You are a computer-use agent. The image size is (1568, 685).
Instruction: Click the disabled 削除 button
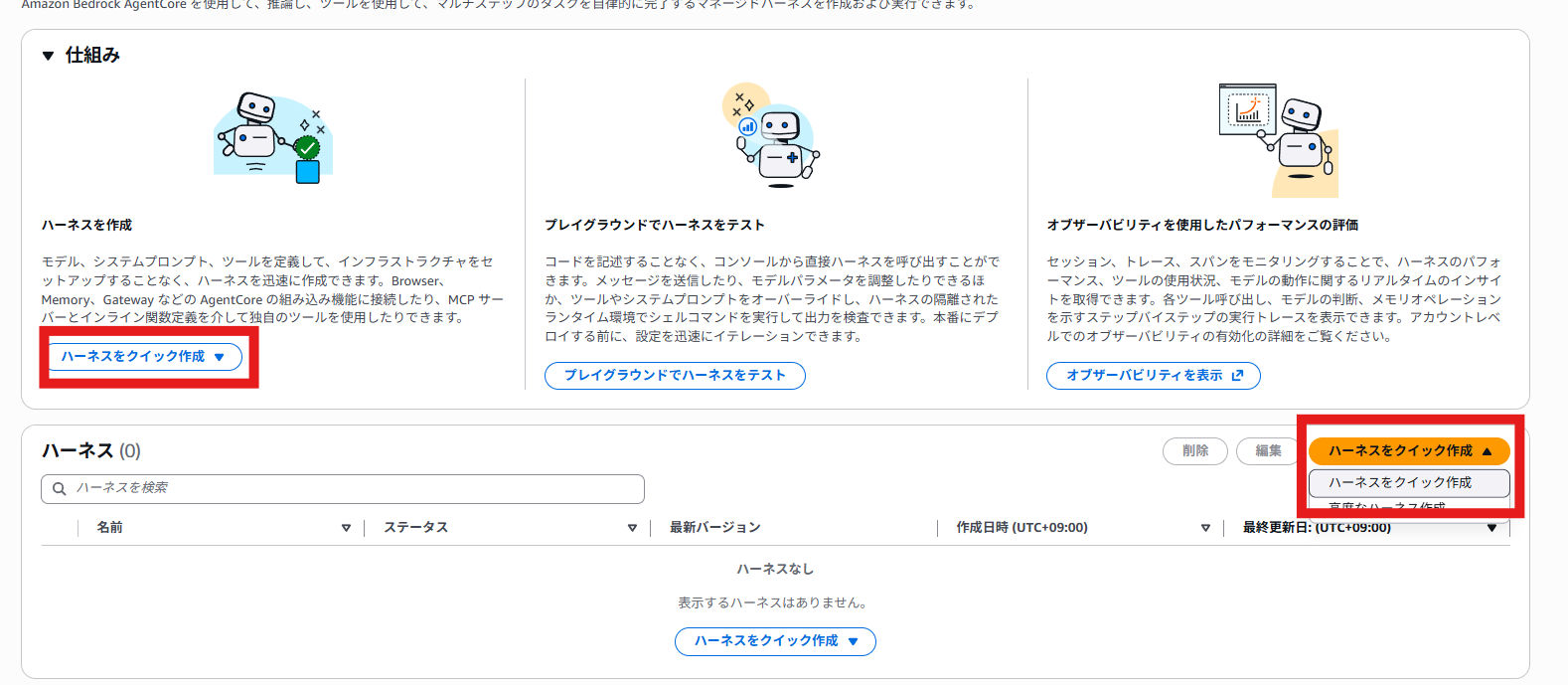[1195, 451]
